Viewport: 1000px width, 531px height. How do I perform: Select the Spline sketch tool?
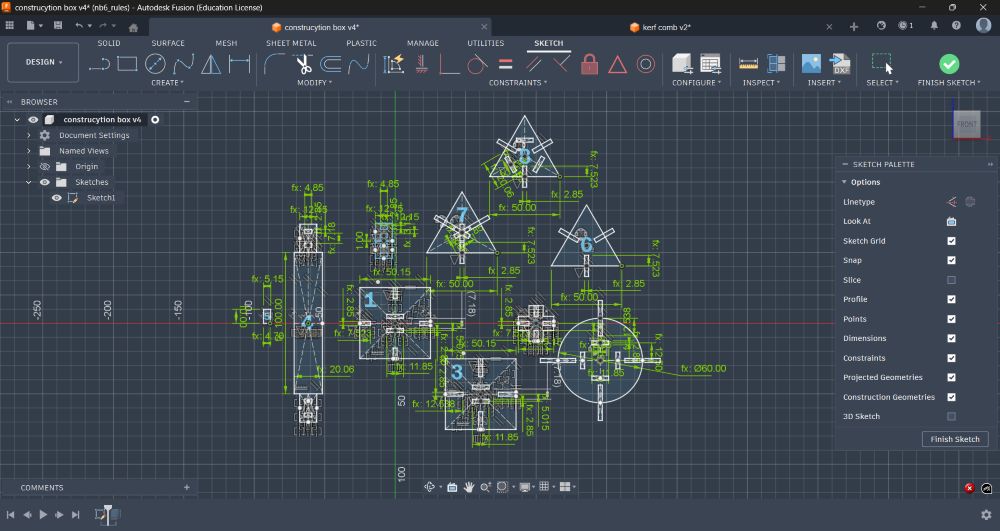[183, 64]
